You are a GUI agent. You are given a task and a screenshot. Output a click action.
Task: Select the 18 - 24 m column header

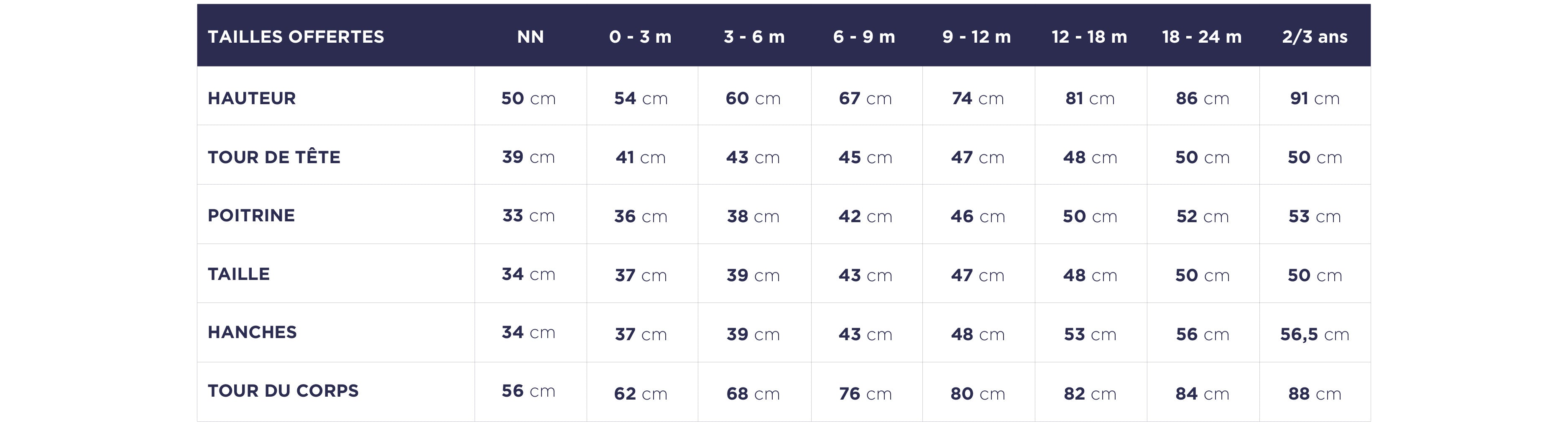1202,36
